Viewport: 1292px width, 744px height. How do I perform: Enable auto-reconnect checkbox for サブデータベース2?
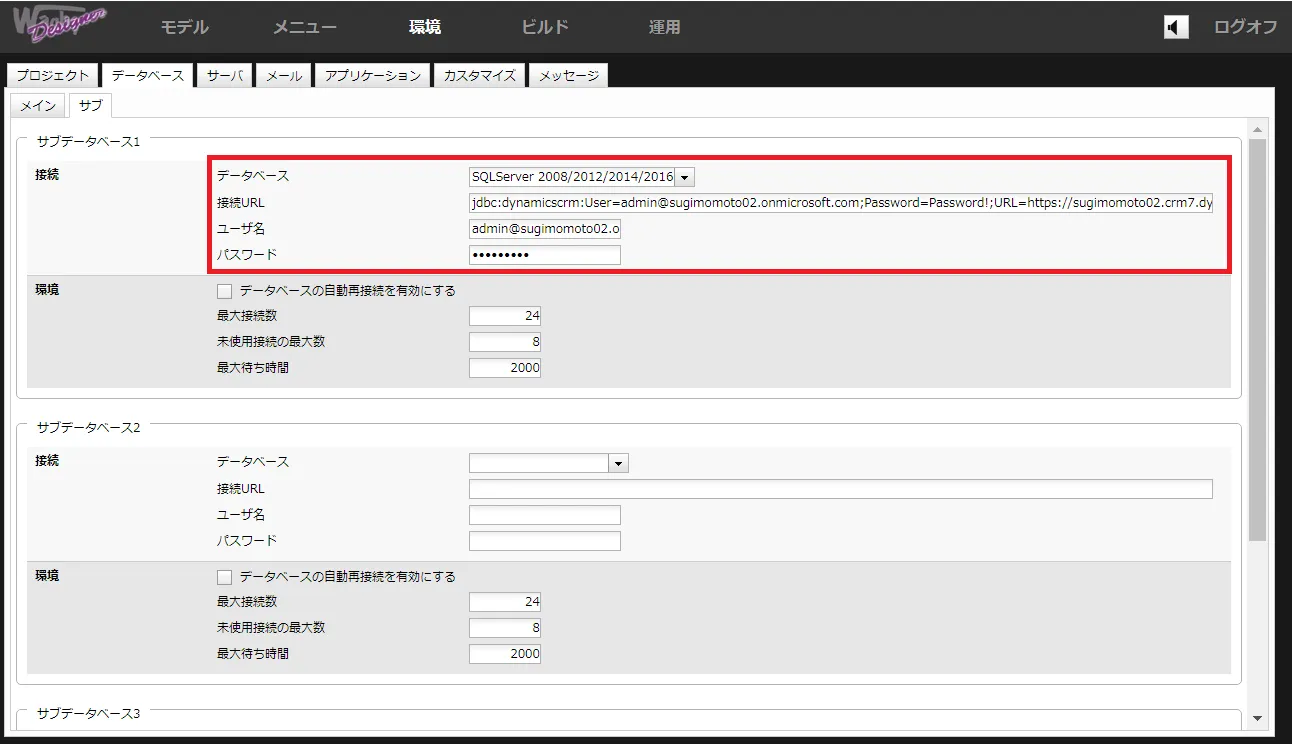[224, 577]
